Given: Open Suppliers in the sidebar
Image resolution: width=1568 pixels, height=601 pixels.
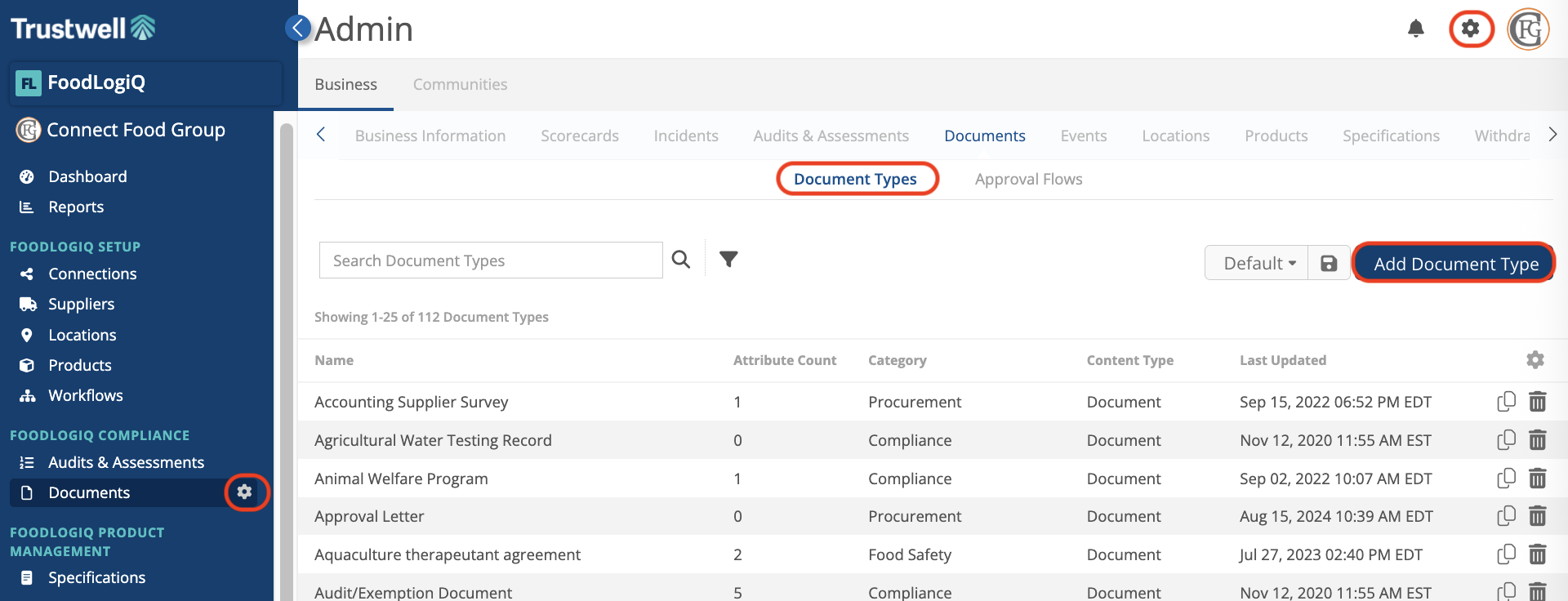Looking at the screenshot, I should [x=81, y=305].
